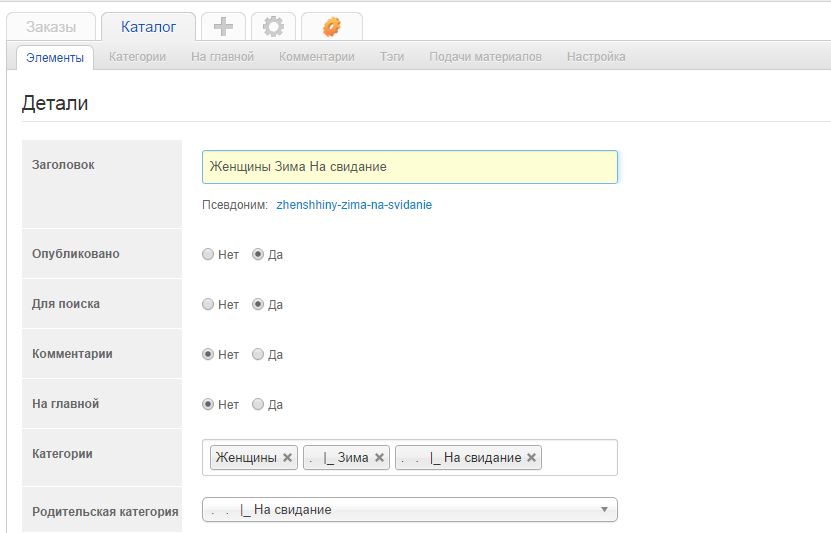Open the Настройка sub-tab

596,57
